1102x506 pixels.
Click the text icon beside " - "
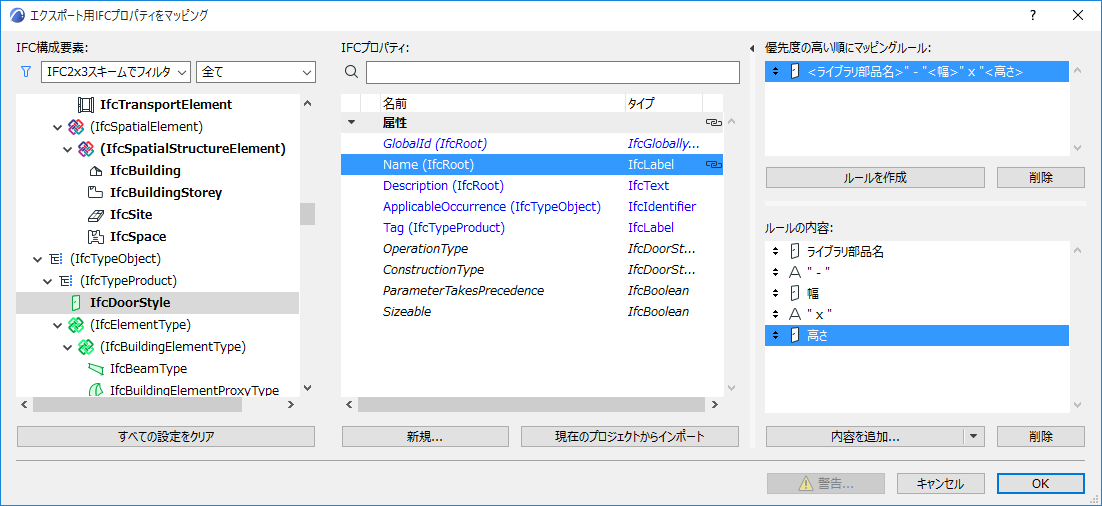(795, 273)
